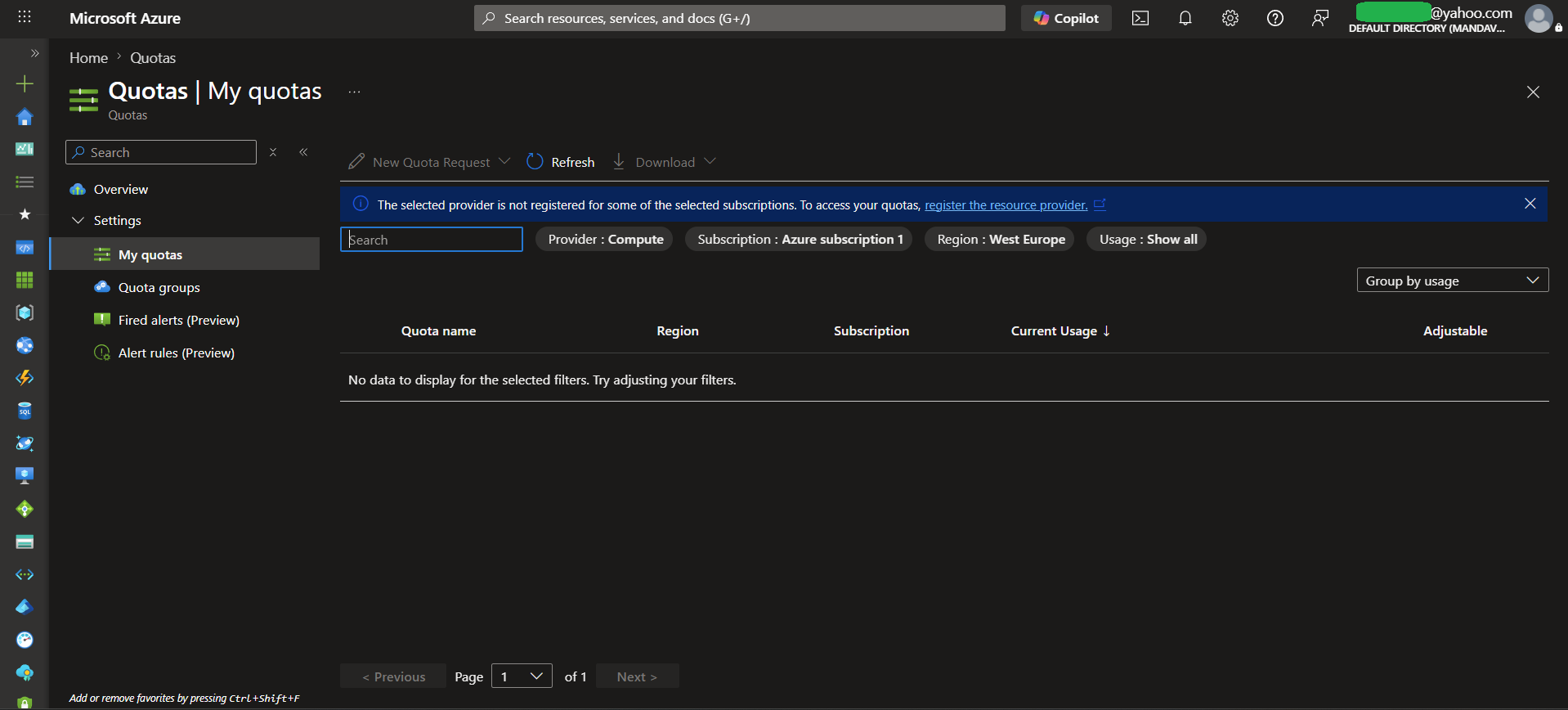Sort by Quota name column

[438, 331]
